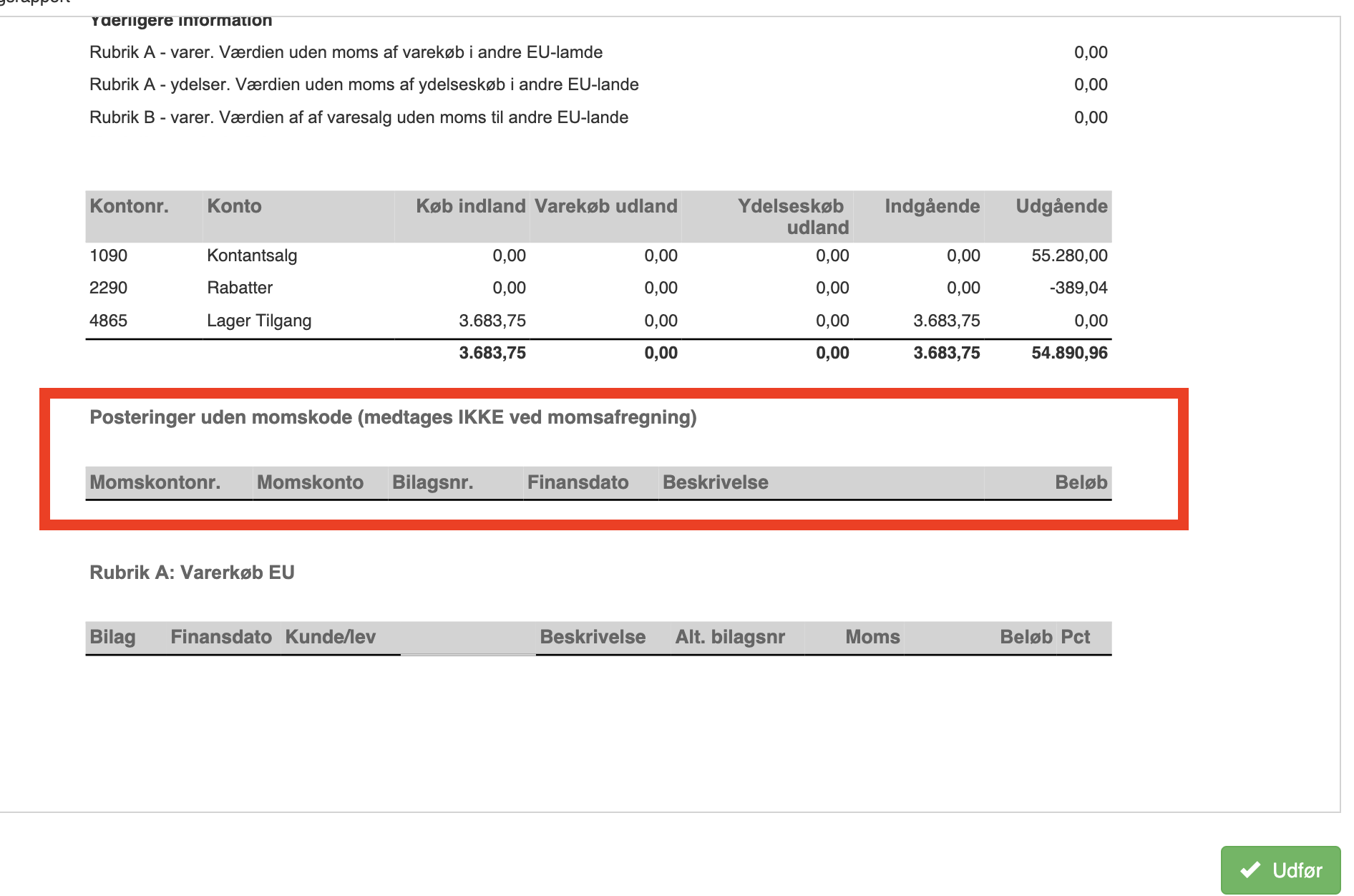Image resolution: width=1354 pixels, height=896 pixels.
Task: Click the Kunde/lev column header
Action: click(x=330, y=637)
